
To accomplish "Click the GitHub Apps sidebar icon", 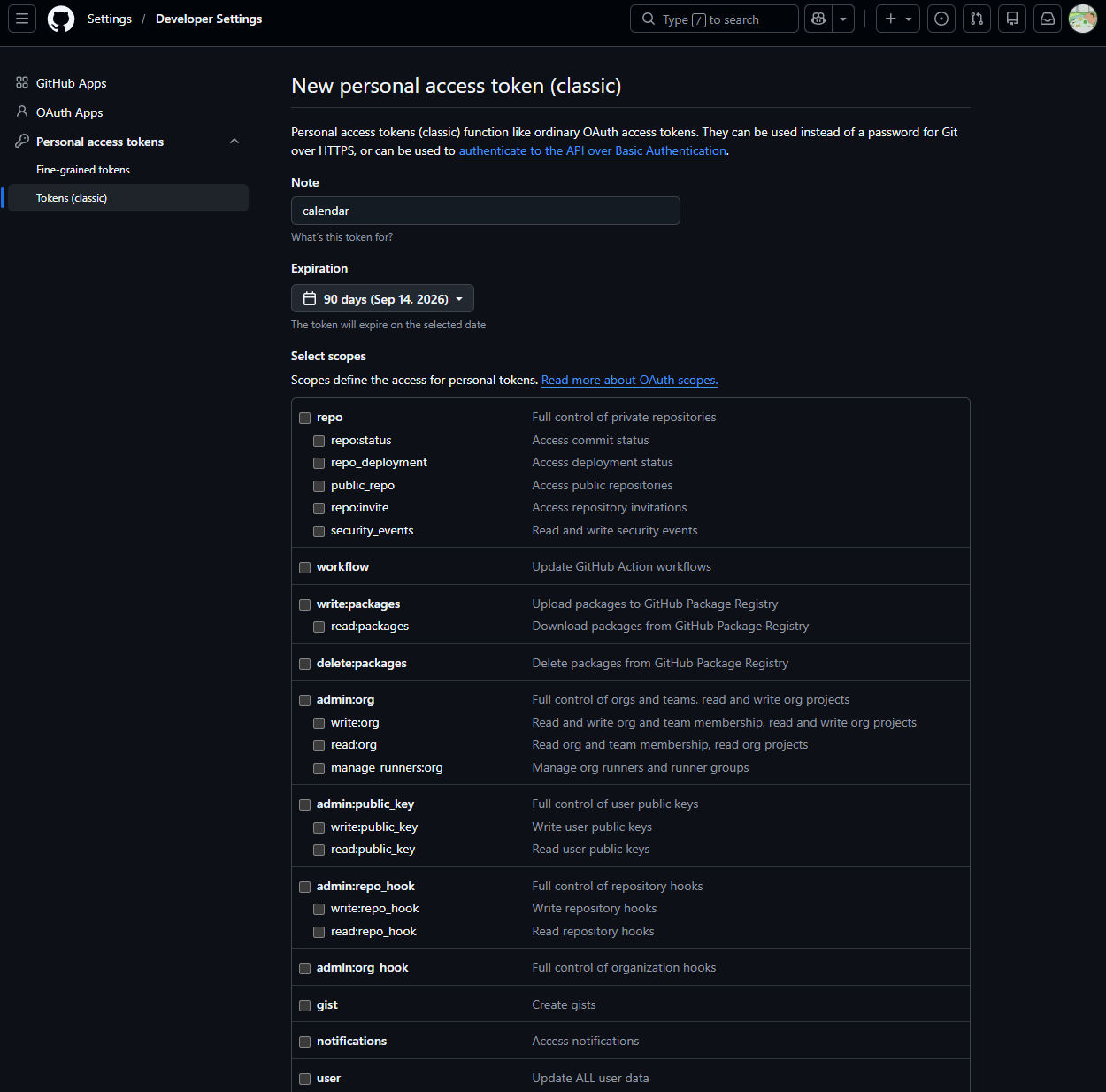I will 22,82.
